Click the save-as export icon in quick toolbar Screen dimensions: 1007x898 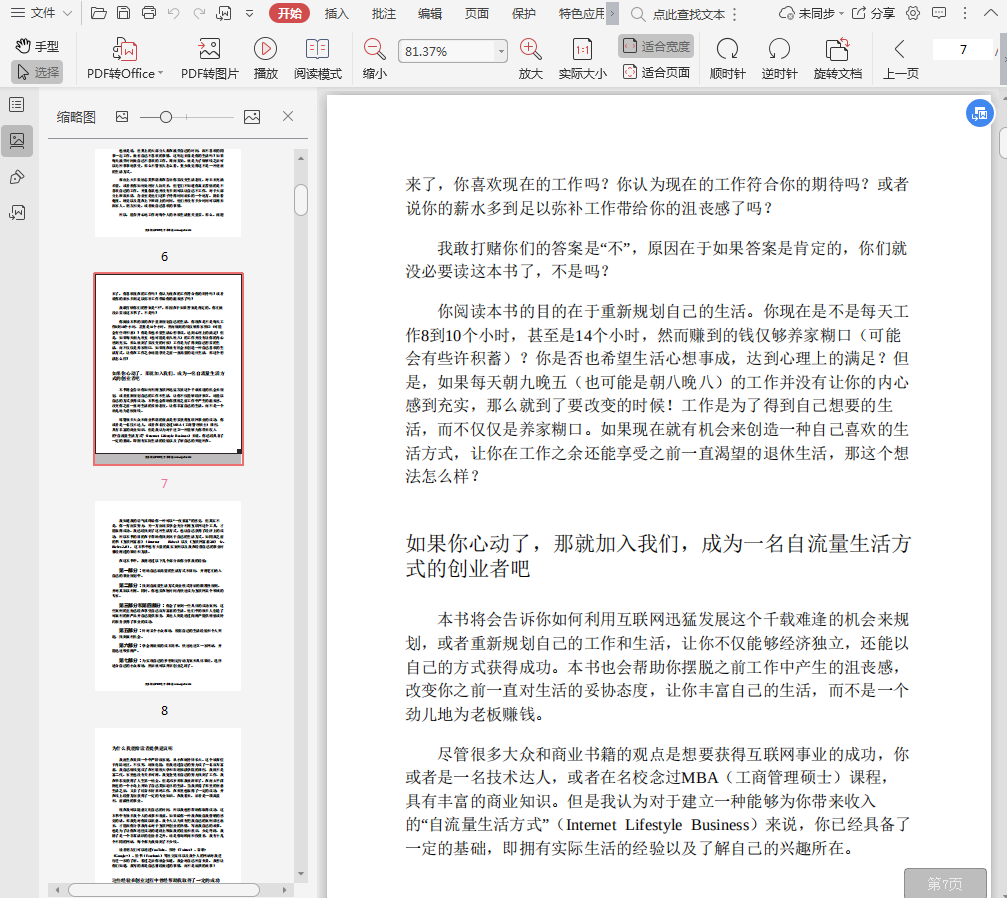point(223,13)
